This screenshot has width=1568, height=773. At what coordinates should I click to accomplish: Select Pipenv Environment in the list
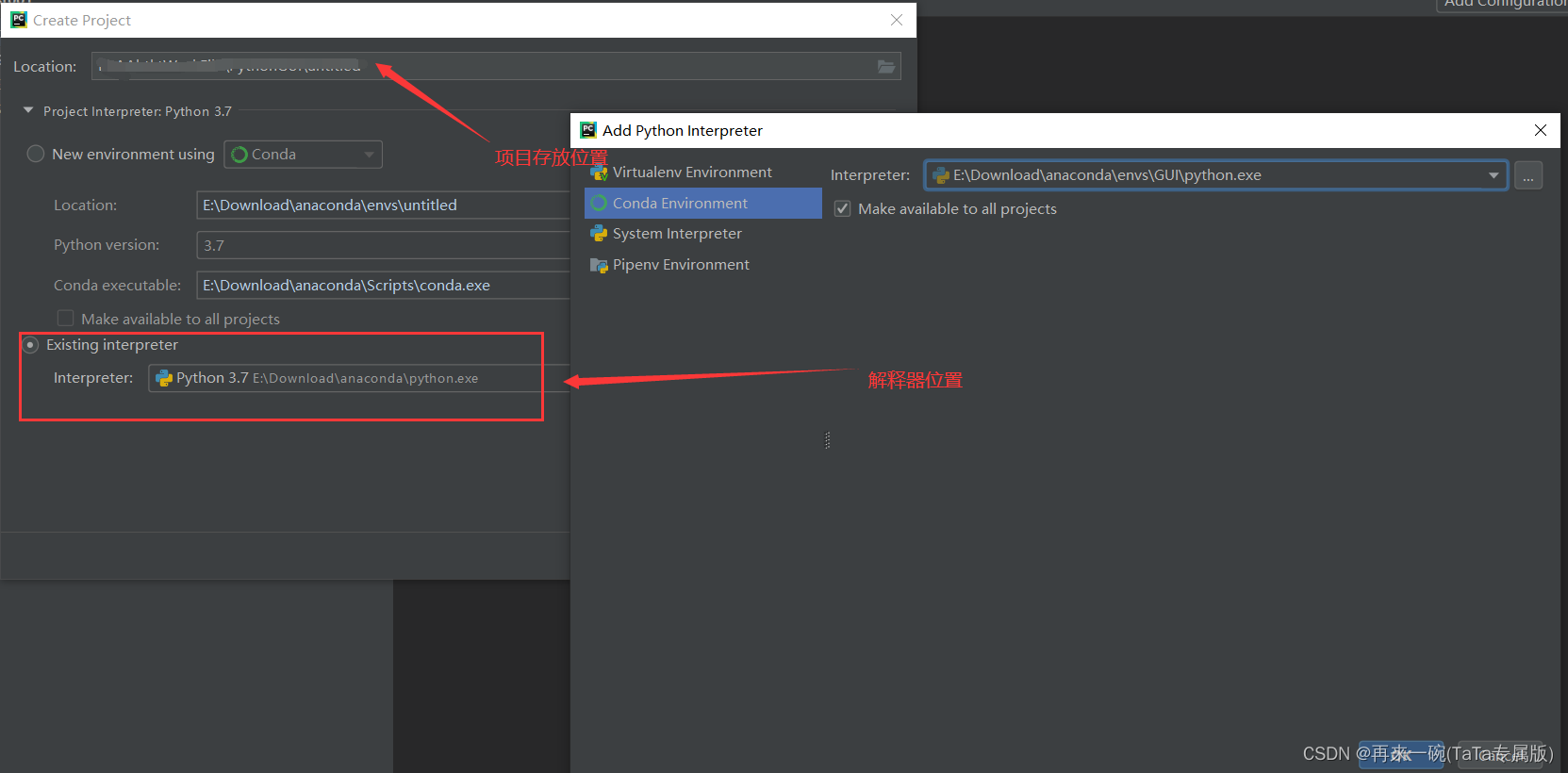(703, 265)
